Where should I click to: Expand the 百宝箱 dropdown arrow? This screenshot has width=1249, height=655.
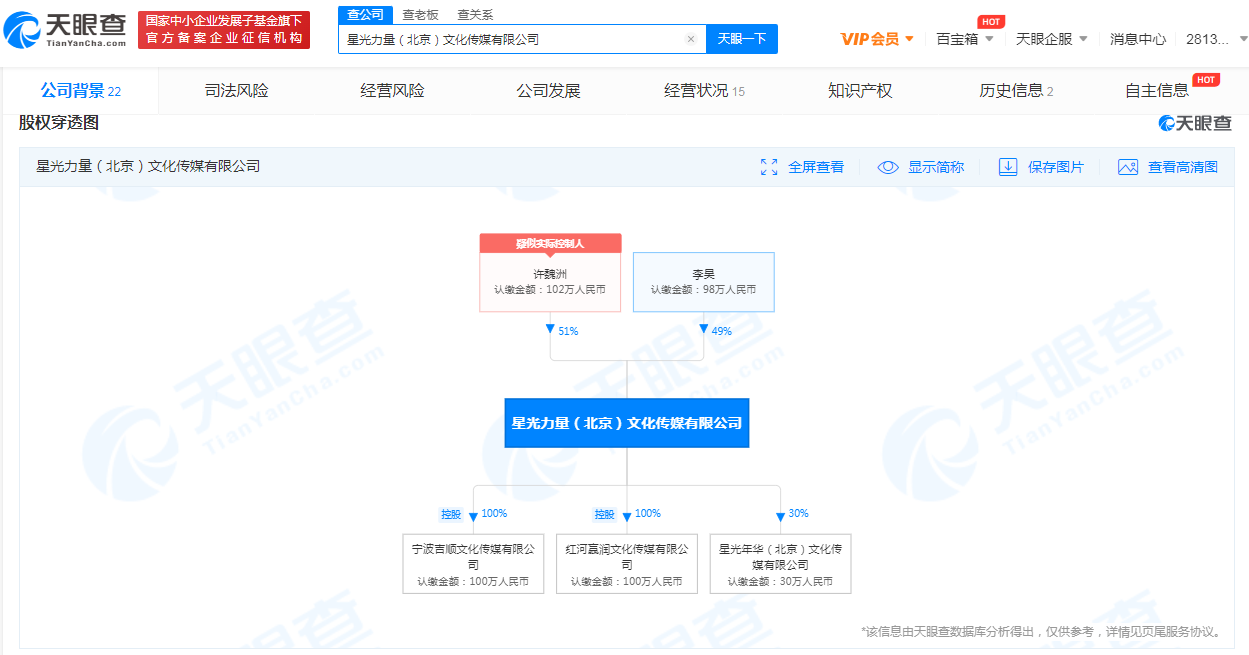pos(989,39)
